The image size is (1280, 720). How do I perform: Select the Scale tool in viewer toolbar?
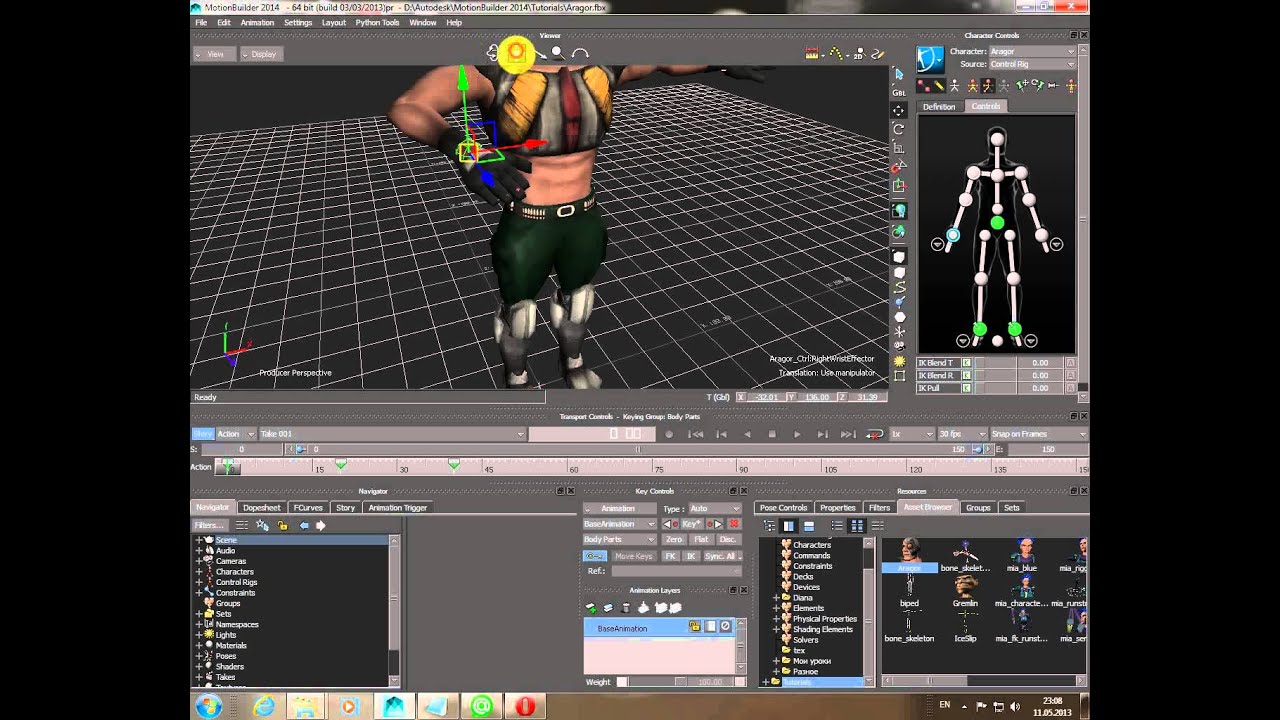[898, 147]
